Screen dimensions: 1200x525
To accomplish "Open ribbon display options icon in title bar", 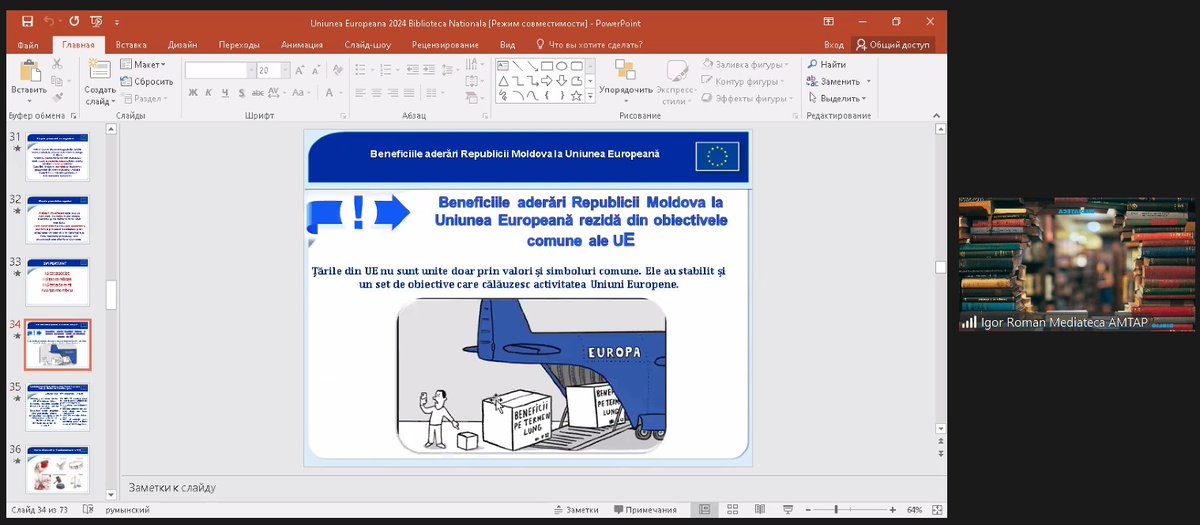I will [x=829, y=20].
